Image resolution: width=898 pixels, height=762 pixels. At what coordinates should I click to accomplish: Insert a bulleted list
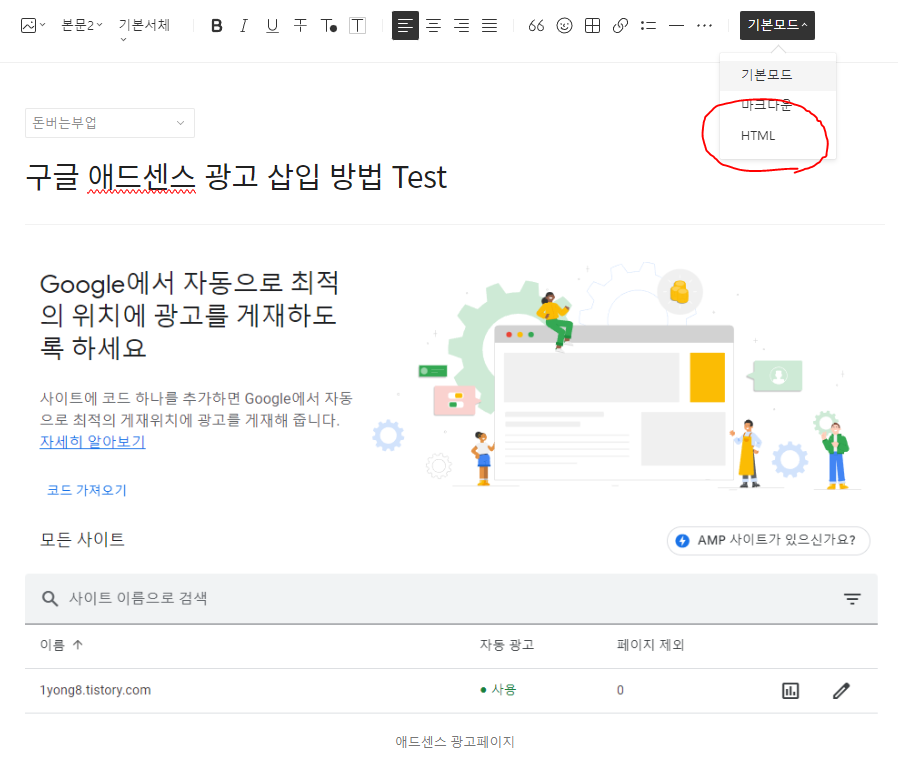click(x=648, y=26)
